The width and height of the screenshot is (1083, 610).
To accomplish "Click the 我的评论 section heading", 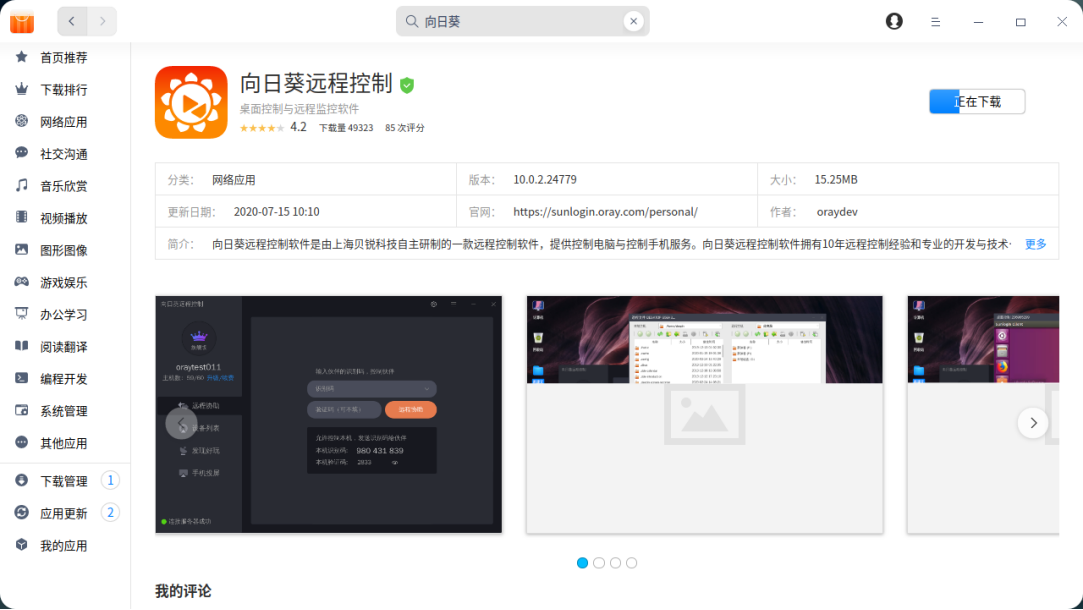I will 183,591.
